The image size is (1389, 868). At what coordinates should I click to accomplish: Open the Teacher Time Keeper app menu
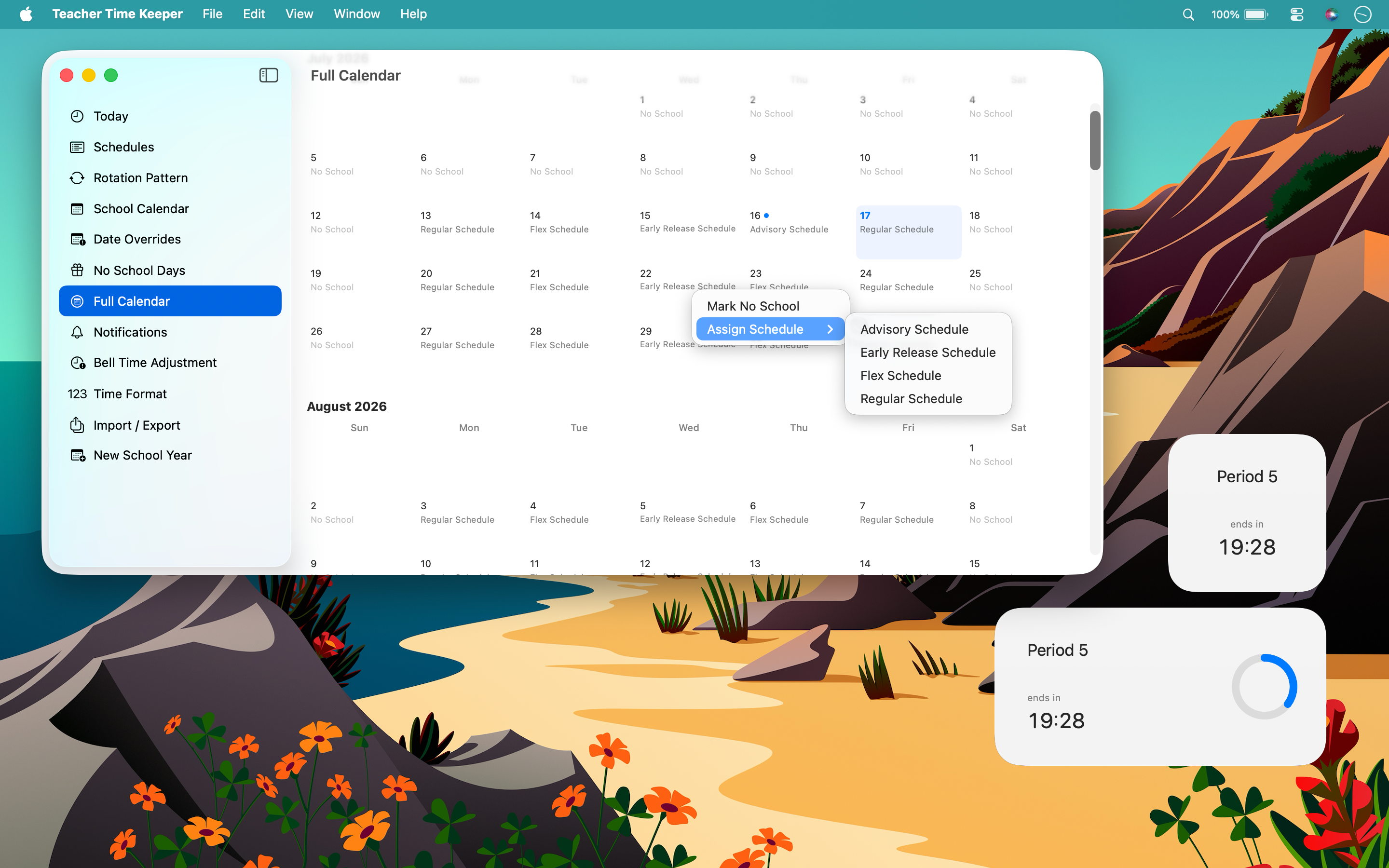click(117, 14)
